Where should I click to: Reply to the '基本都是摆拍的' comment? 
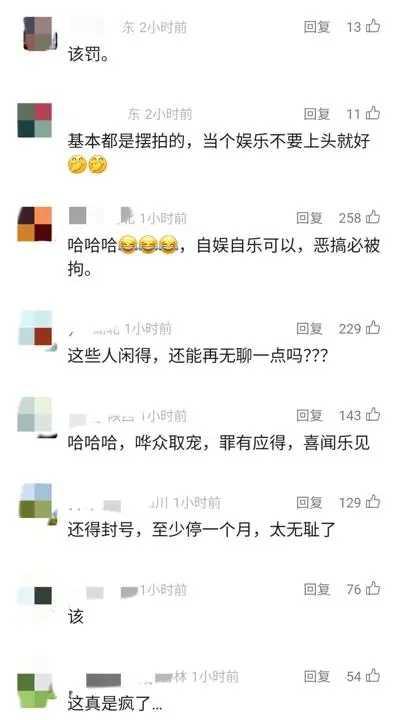coord(317,113)
